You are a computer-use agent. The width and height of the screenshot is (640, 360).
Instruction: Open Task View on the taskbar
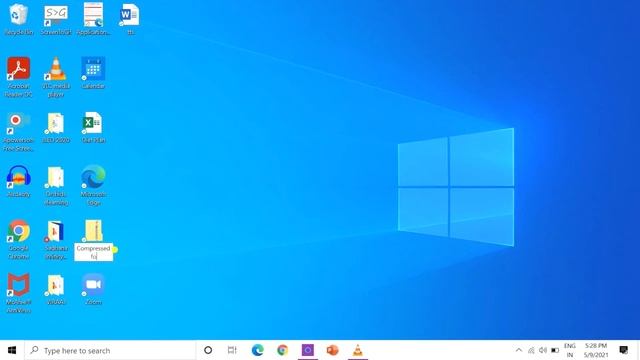tap(232, 350)
